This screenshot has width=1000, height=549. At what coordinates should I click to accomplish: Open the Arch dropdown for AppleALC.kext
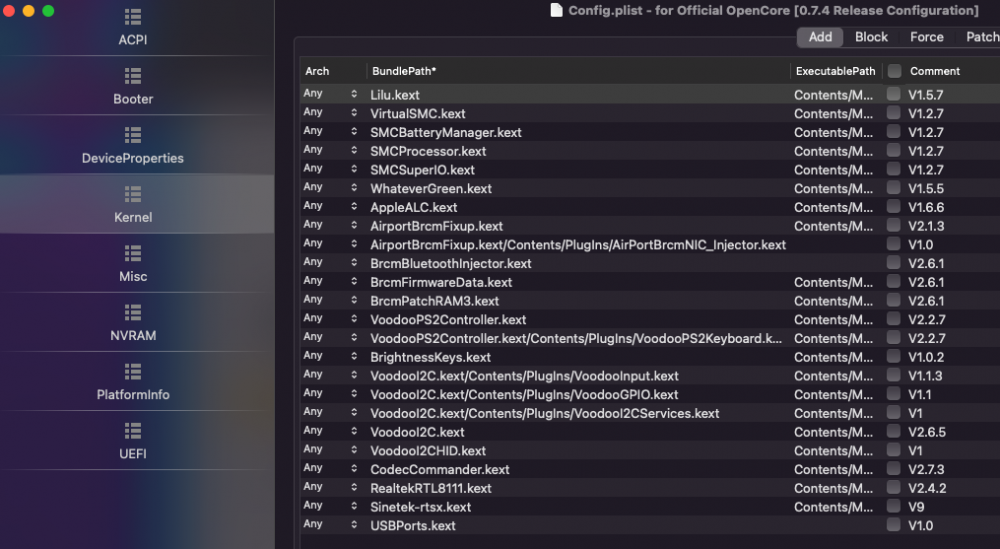tap(354, 206)
